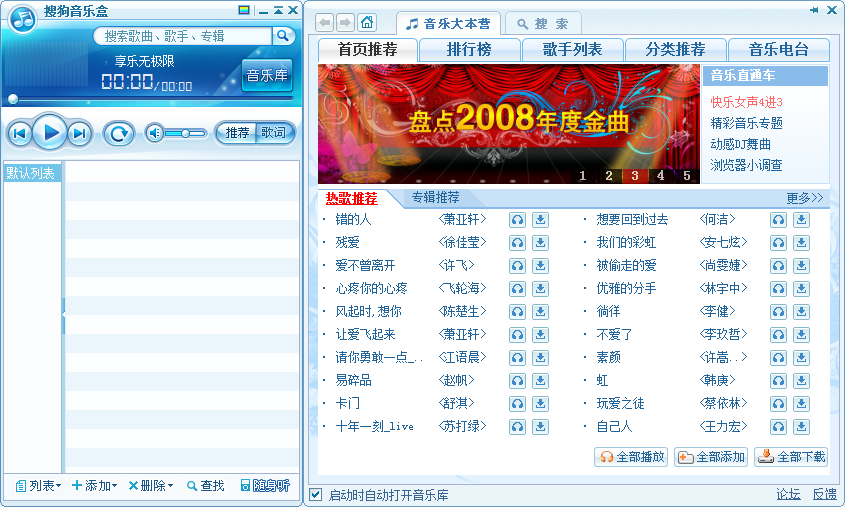Open the 首页推荐 tab
The image size is (845, 507).
pos(368,50)
